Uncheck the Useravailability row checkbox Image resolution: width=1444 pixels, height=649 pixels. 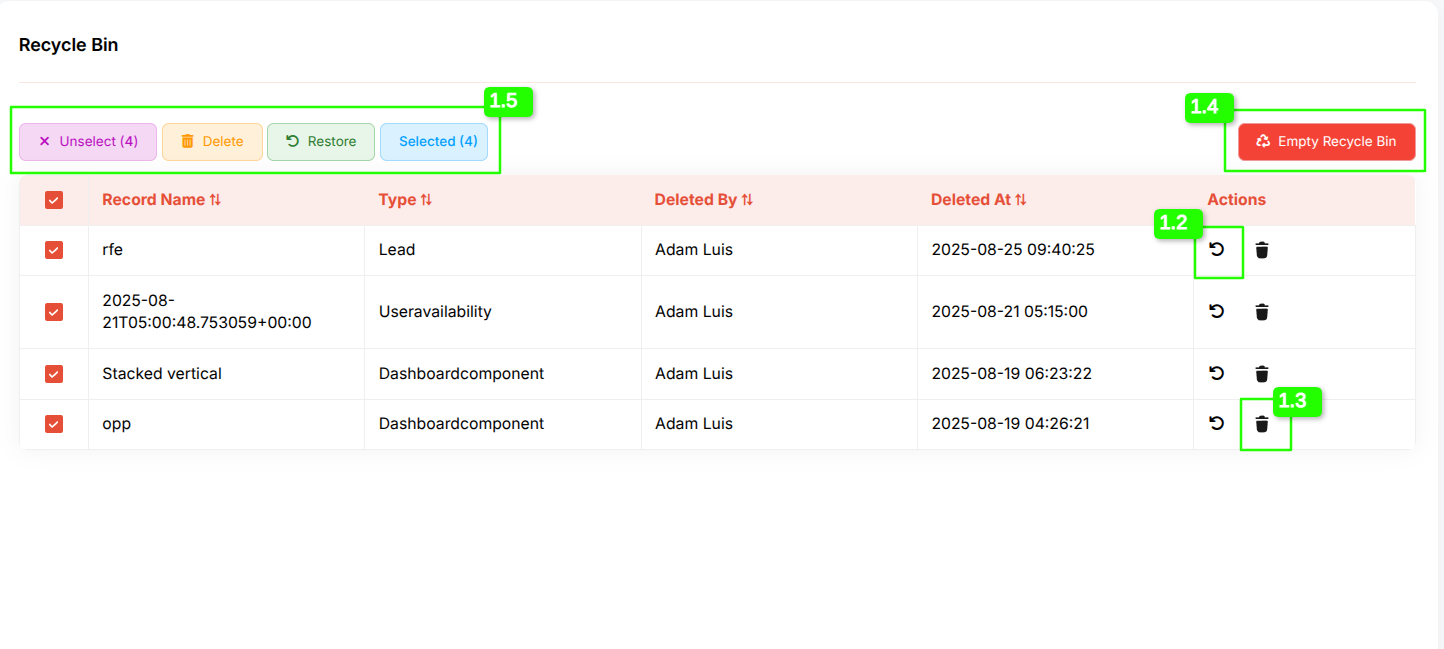point(54,312)
